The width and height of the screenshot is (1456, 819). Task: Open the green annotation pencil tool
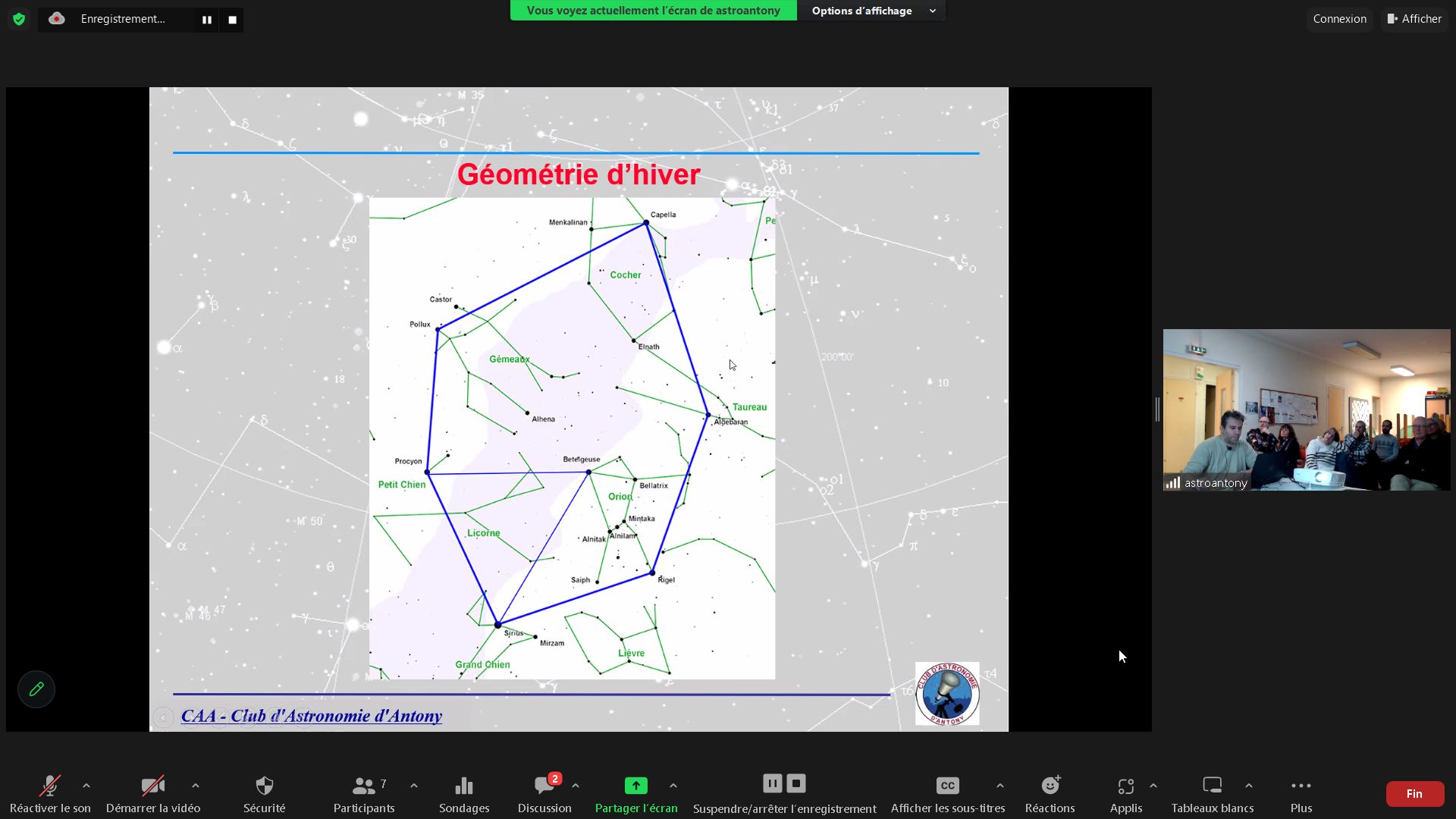pos(36,689)
